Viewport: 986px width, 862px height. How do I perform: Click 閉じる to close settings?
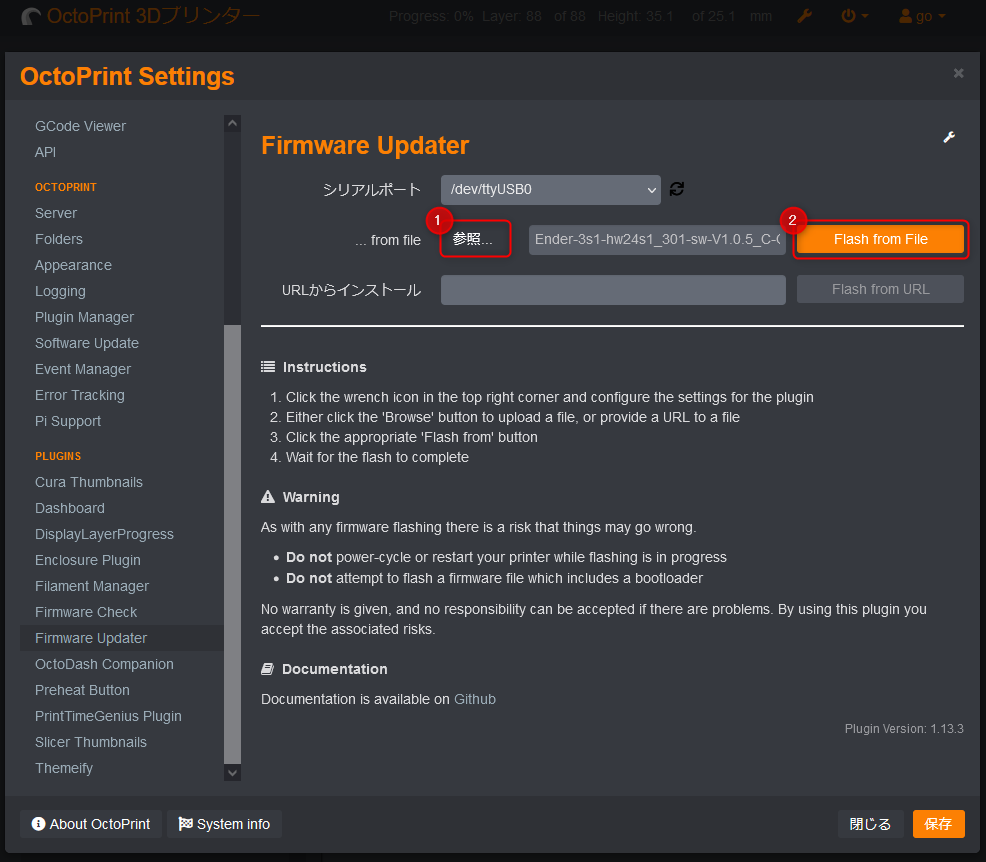point(870,824)
